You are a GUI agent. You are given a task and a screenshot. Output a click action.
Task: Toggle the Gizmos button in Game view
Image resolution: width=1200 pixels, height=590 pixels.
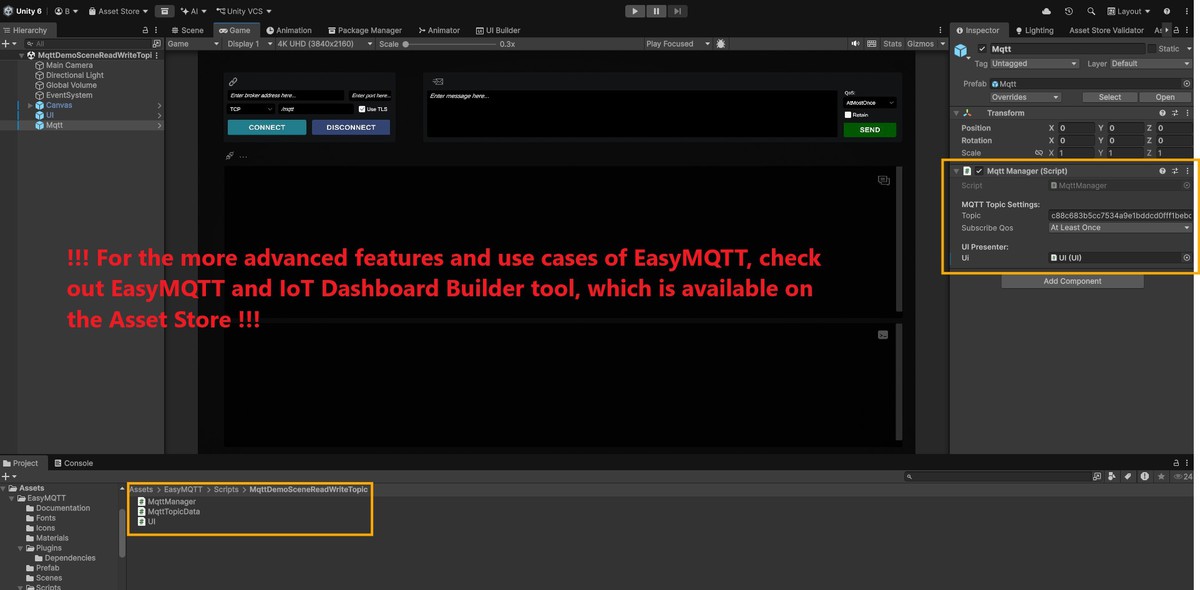[x=920, y=44]
